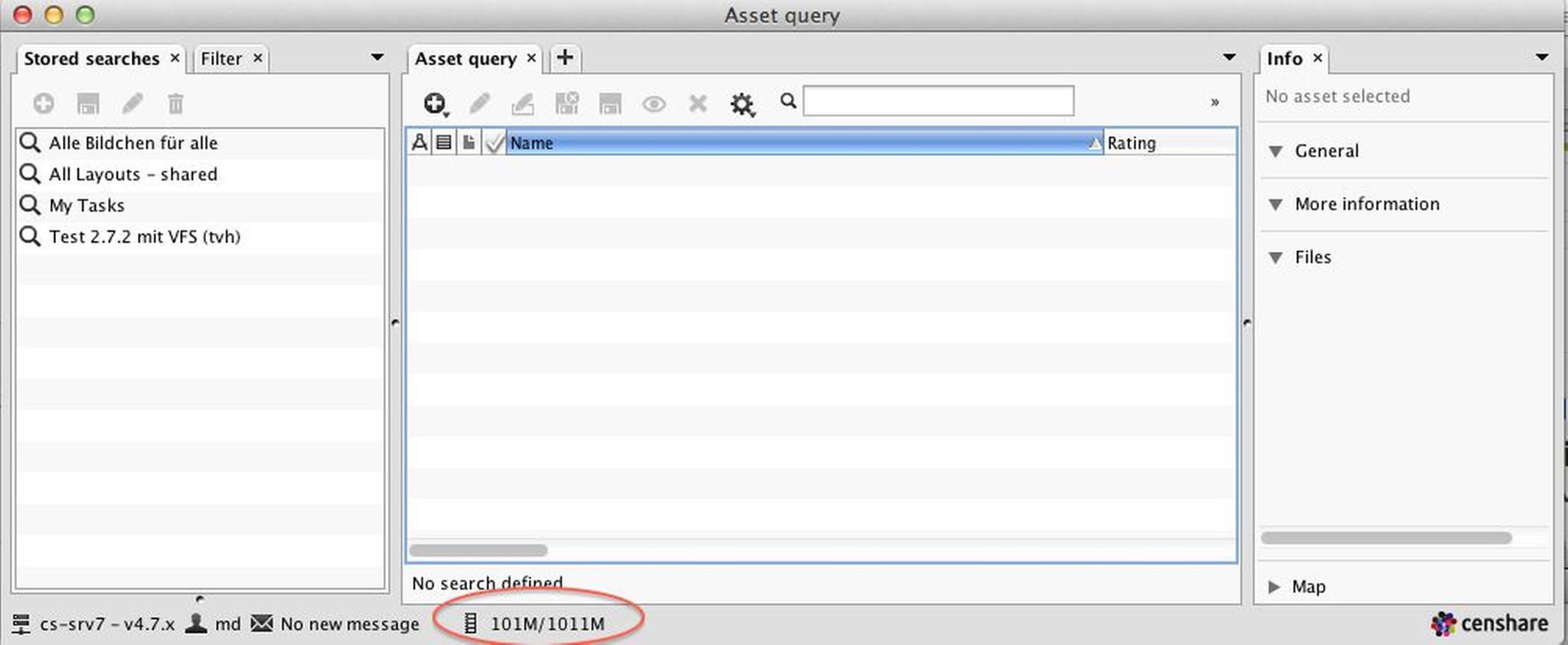This screenshot has height=645, width=1568.
Task: Click the horizontal scrollbar in results table
Action: [479, 550]
